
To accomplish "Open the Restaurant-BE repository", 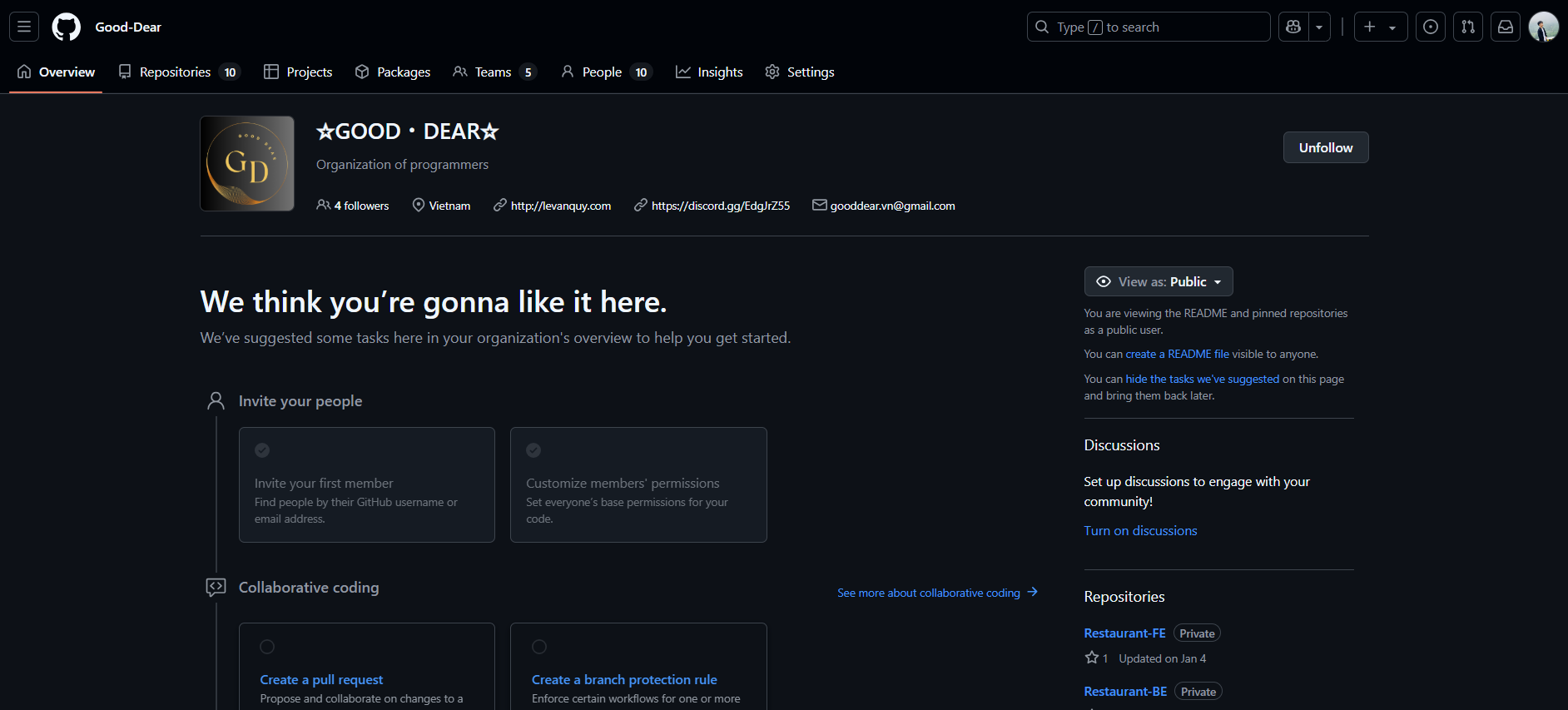I will [x=1125, y=691].
